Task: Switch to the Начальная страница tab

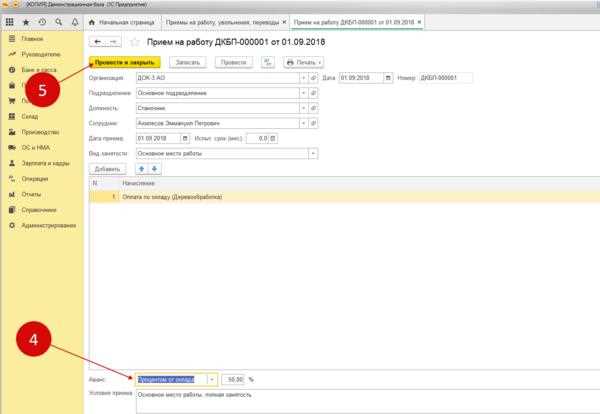Action: (122, 23)
